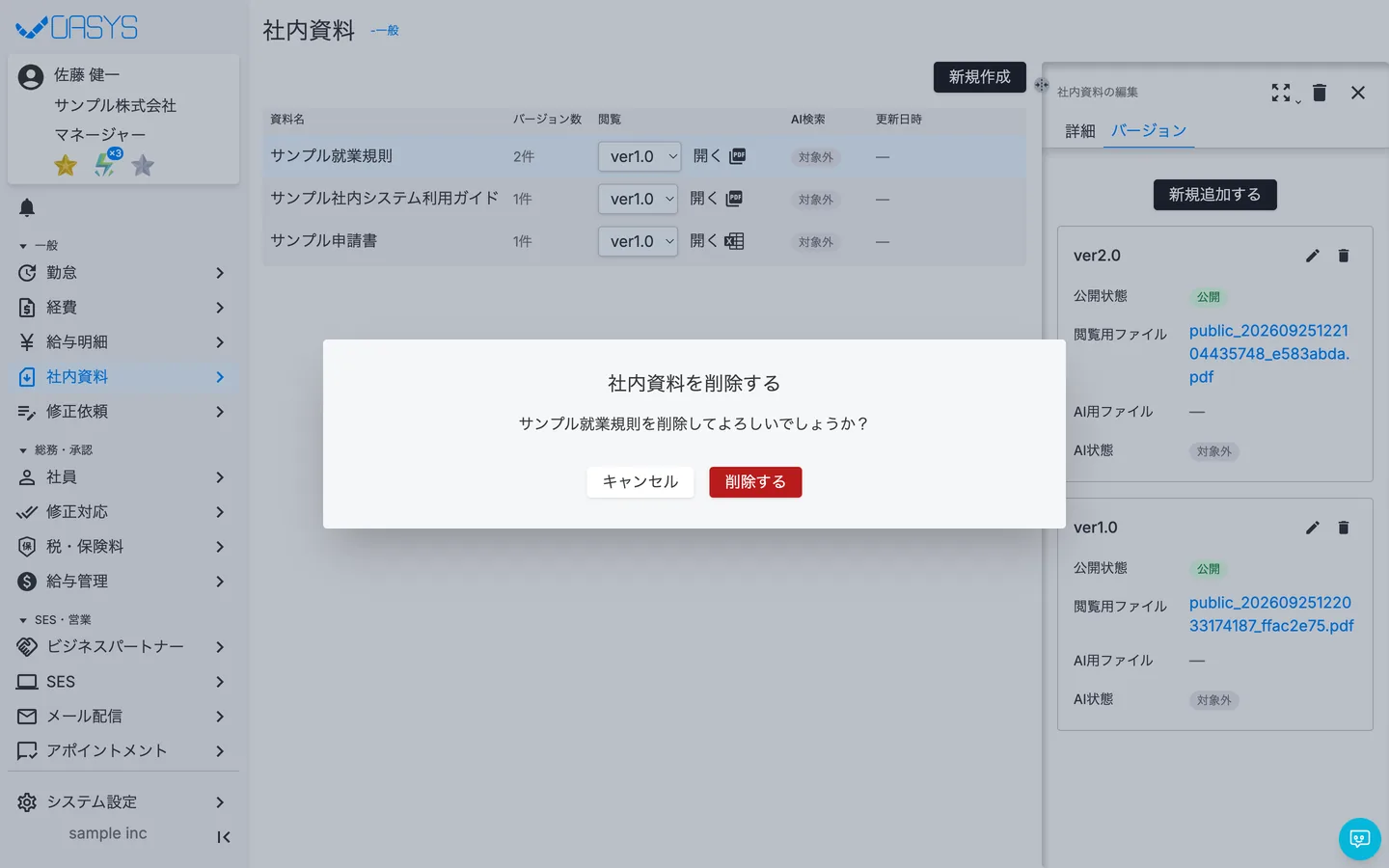
Task: Click the user avatar icon for 佐藤 健一
Action: [x=31, y=77]
